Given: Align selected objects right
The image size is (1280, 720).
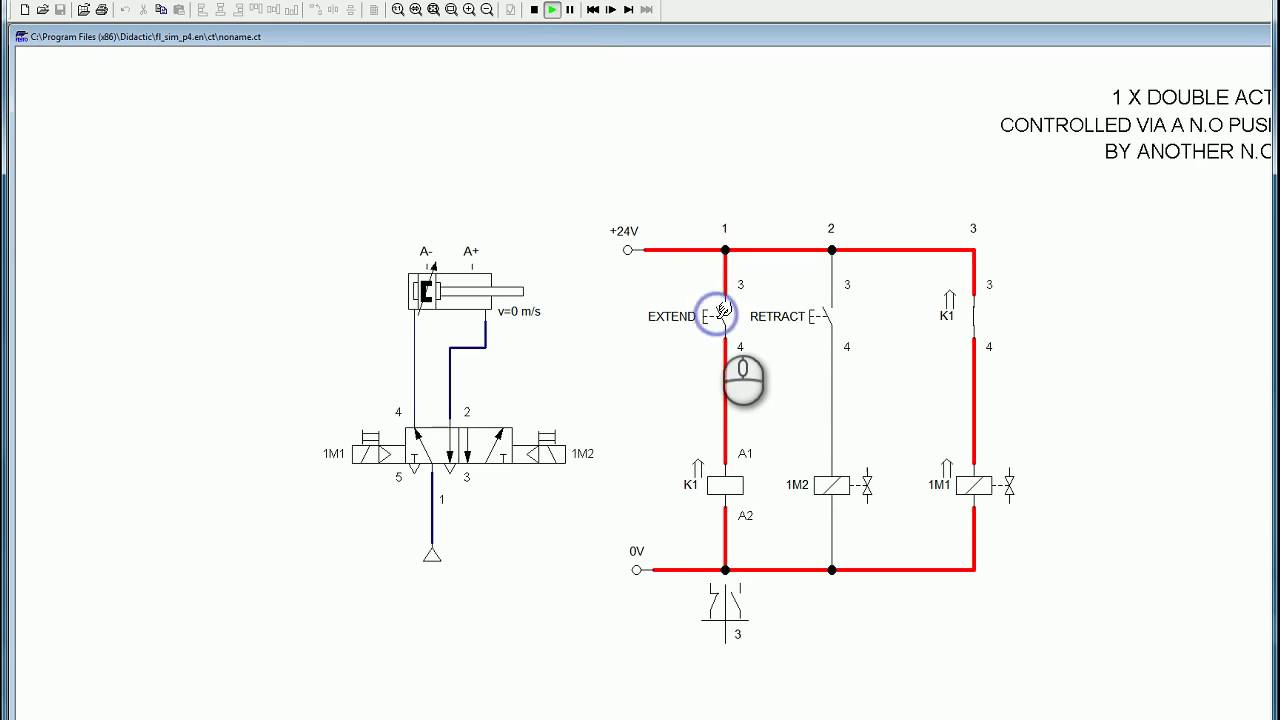Looking at the screenshot, I should pos(238,10).
